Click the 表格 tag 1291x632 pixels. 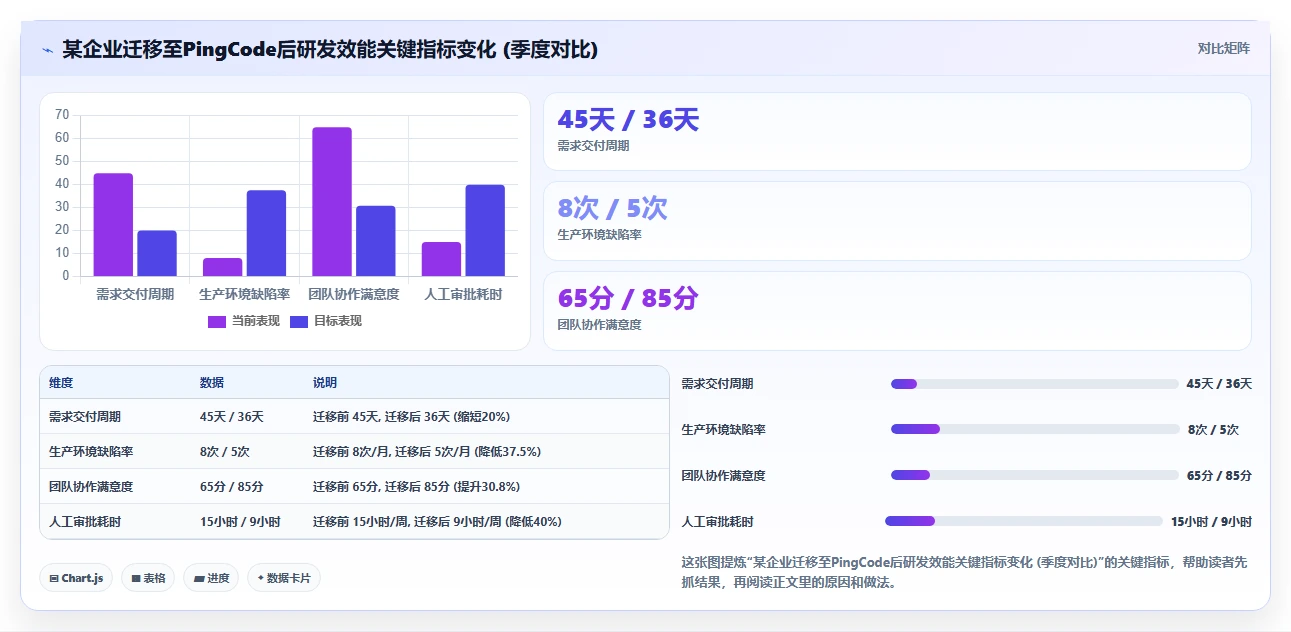(148, 578)
